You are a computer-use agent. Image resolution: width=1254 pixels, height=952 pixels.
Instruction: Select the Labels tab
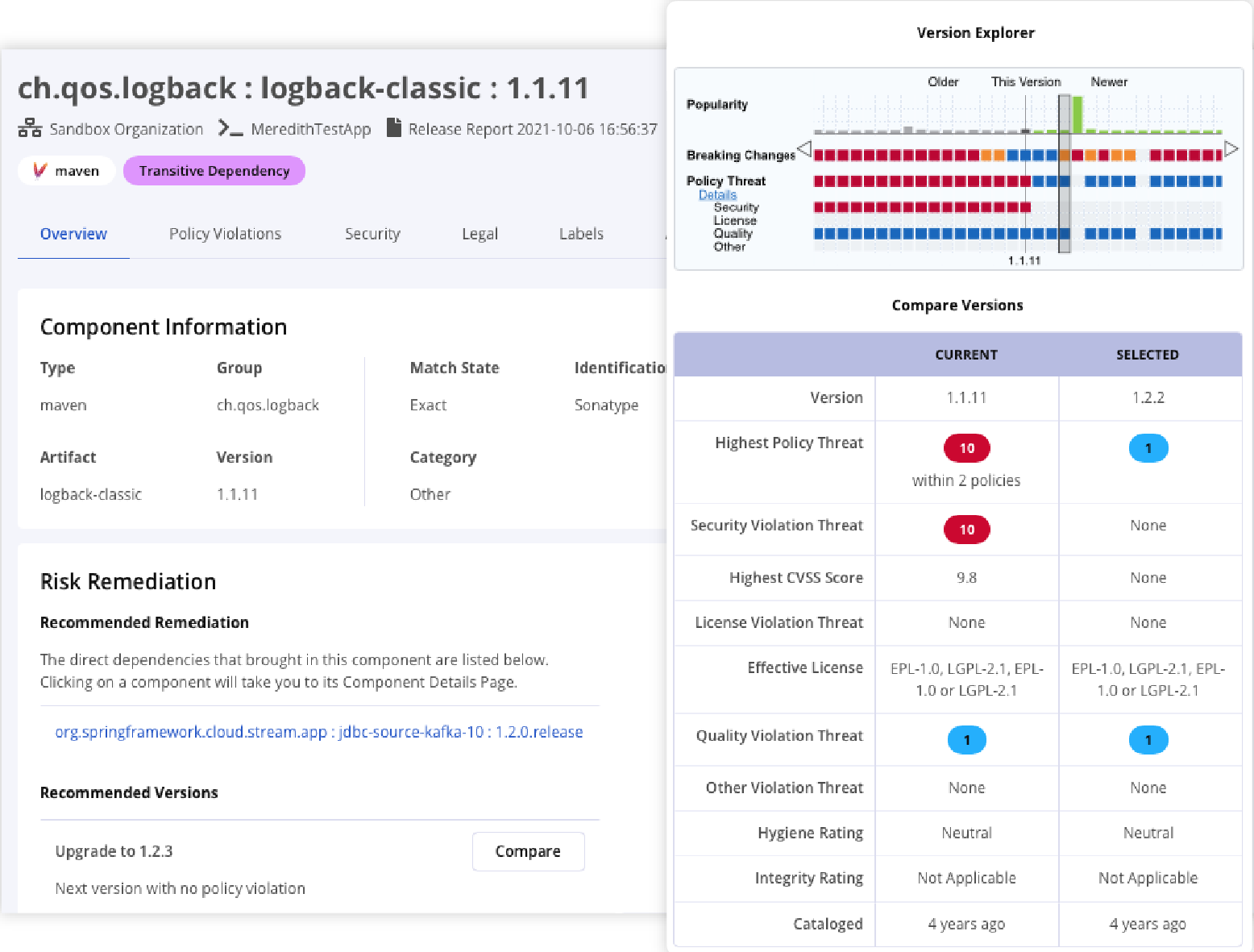pyautogui.click(x=581, y=234)
